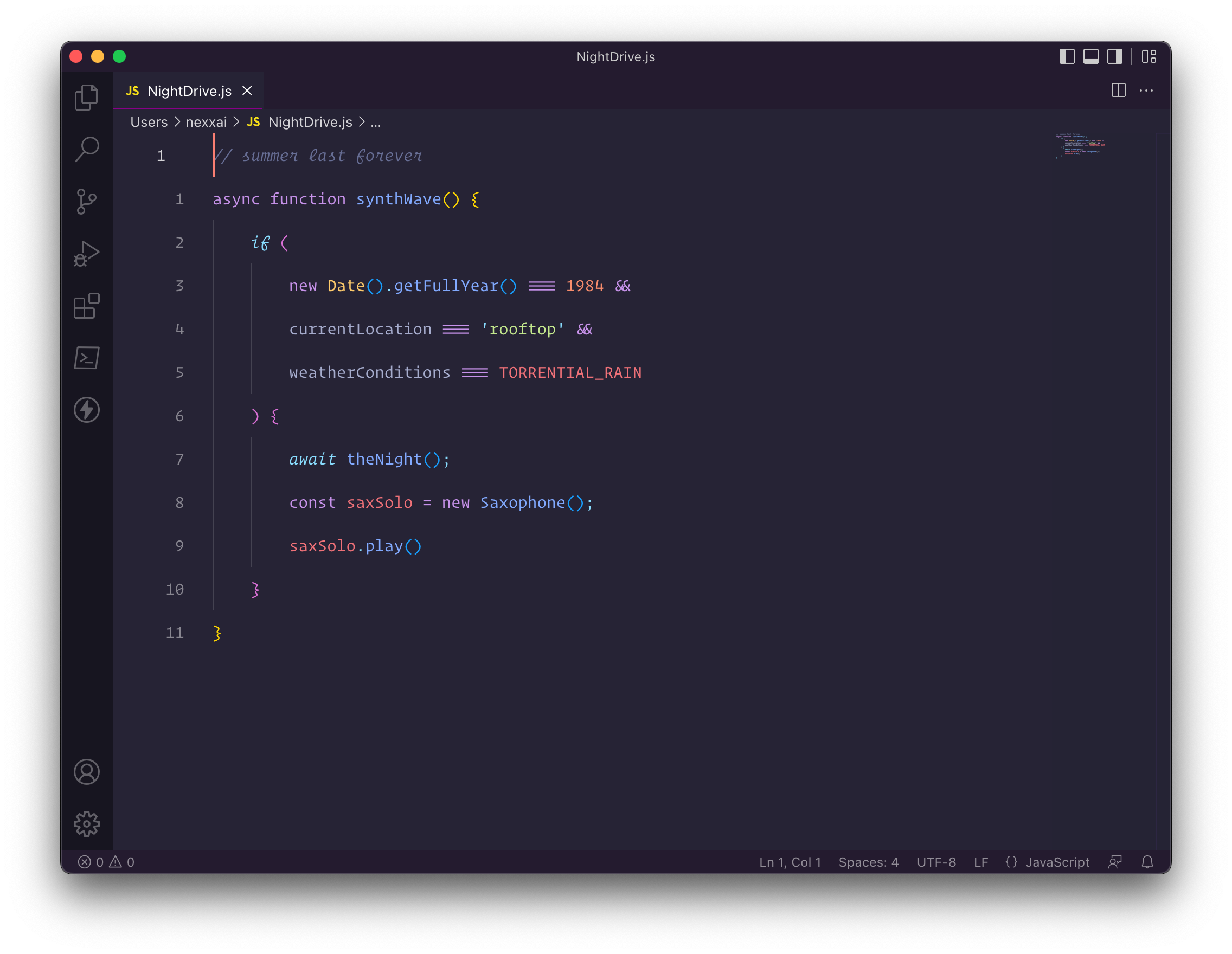Toggle the secondary sidebar visibility
The width and height of the screenshot is (1232, 954).
(x=1114, y=56)
